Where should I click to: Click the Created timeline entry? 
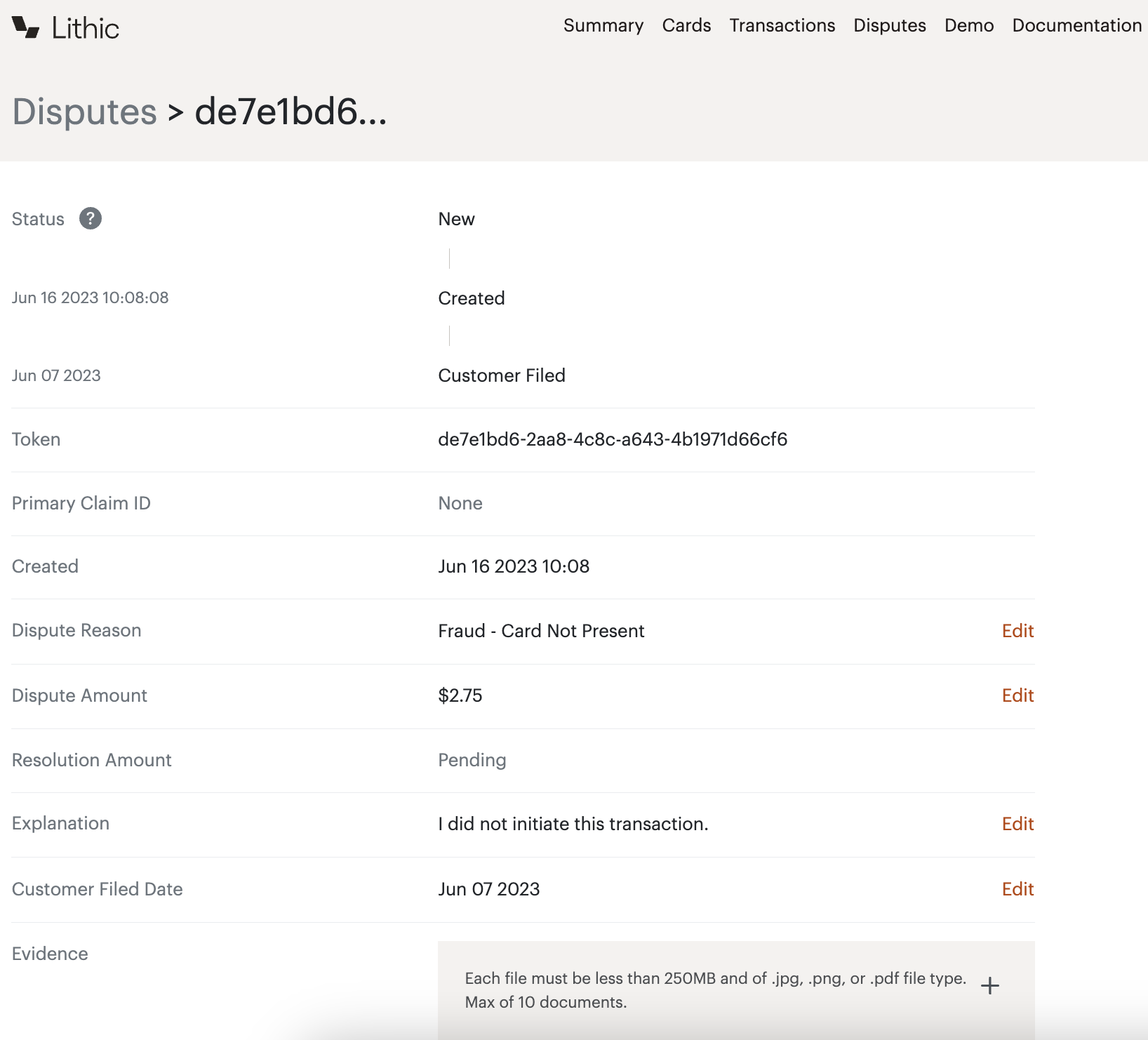click(x=471, y=298)
